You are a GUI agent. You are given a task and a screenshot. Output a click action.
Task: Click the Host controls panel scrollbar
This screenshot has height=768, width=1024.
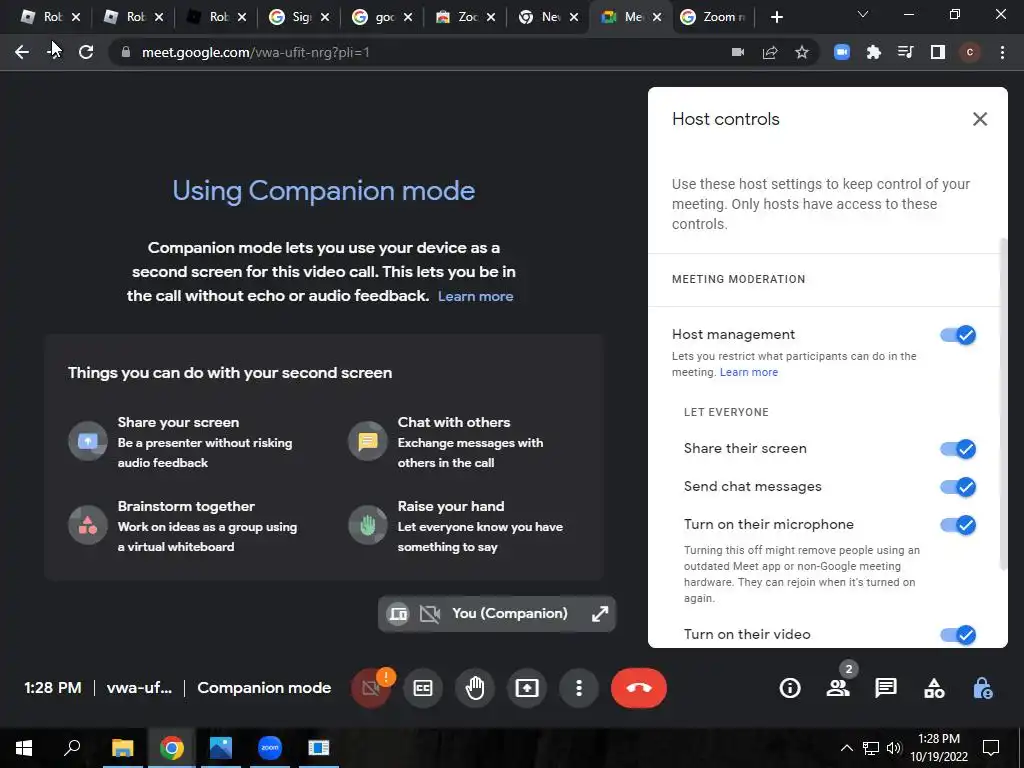click(1004, 405)
